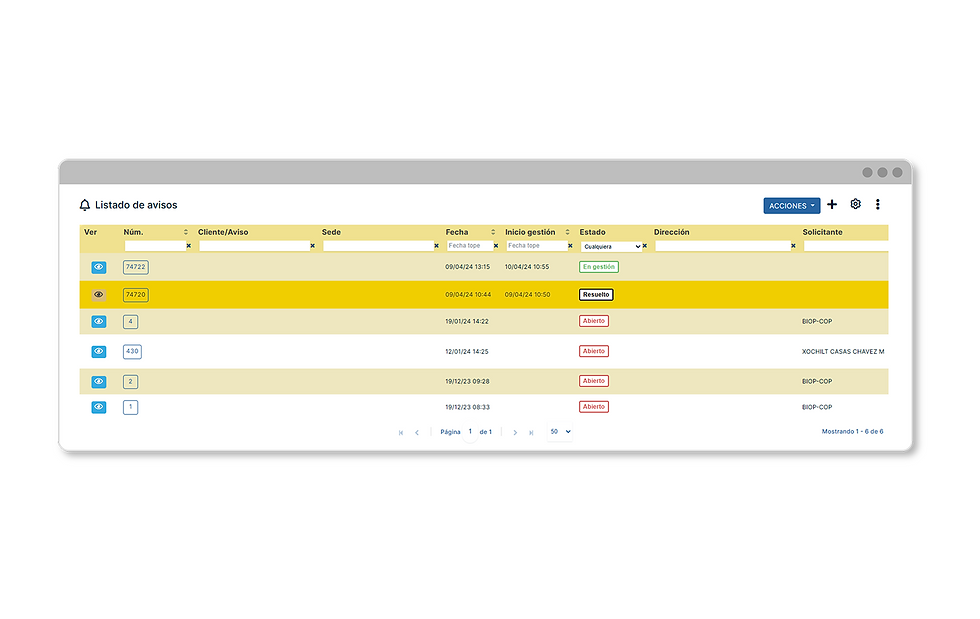Toggle the eye icon for aviso 430

point(98,351)
